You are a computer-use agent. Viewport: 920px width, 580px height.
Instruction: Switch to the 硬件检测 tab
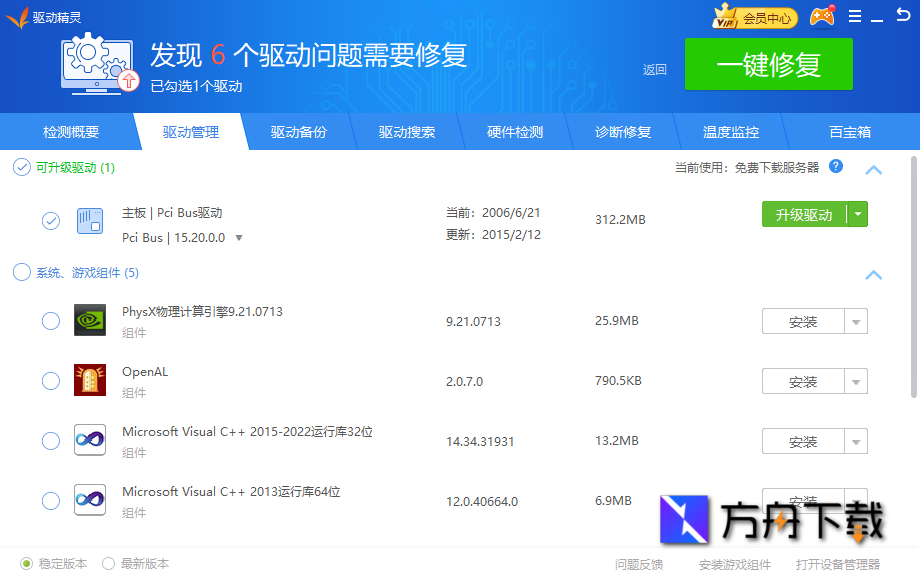[515, 131]
